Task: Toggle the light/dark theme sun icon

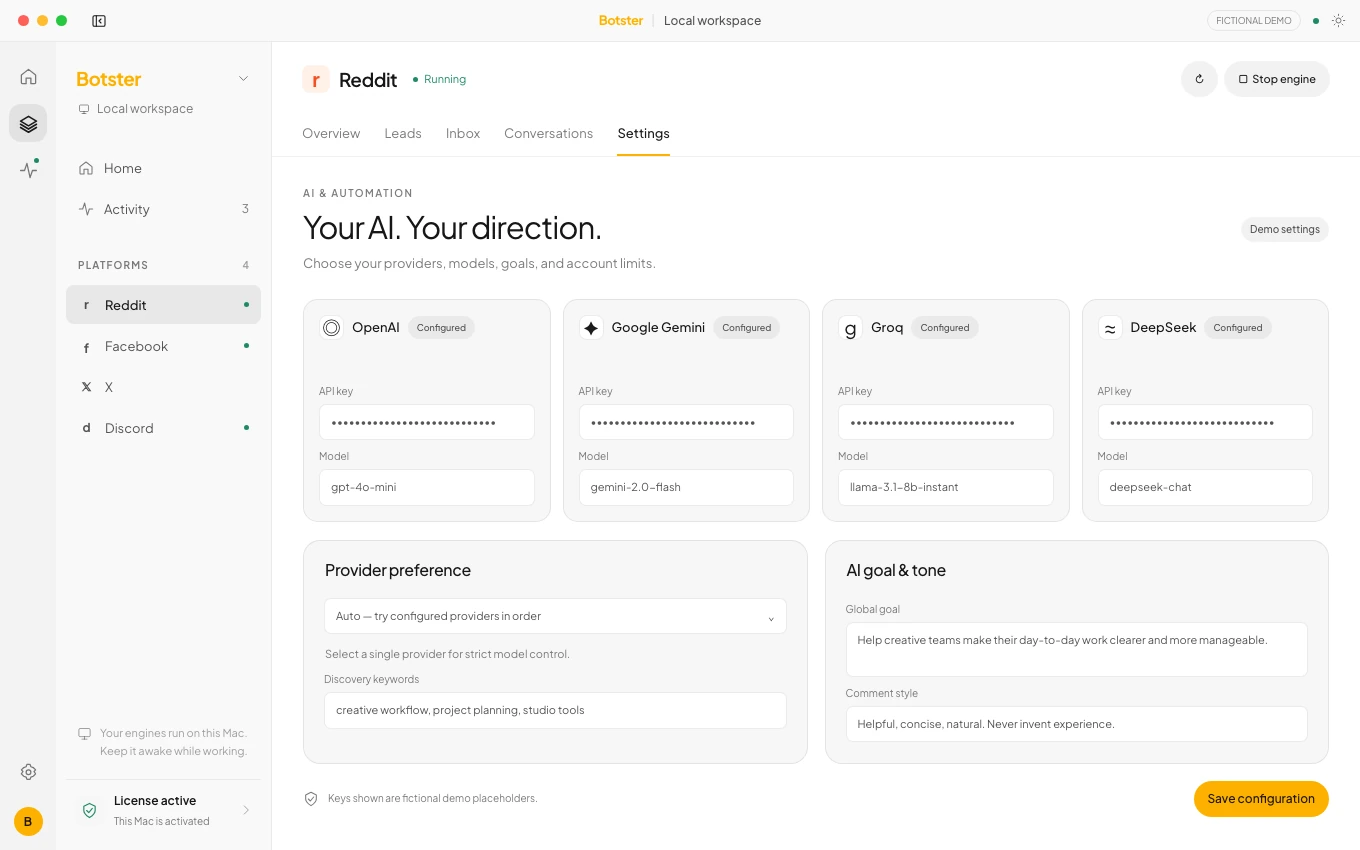Action: (x=1338, y=21)
